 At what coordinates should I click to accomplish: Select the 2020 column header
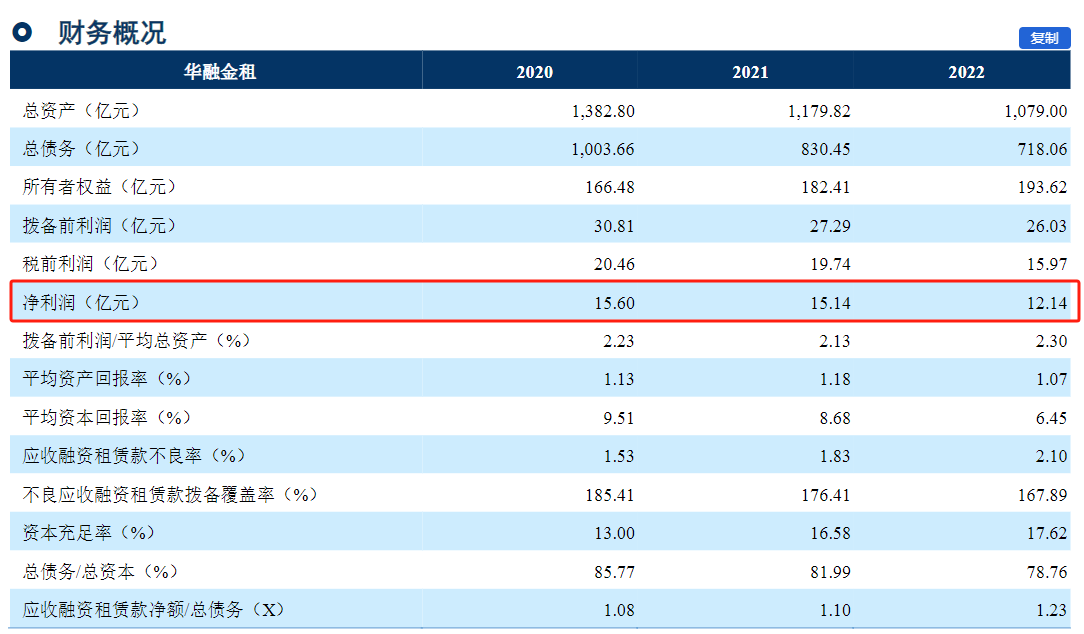(534, 72)
